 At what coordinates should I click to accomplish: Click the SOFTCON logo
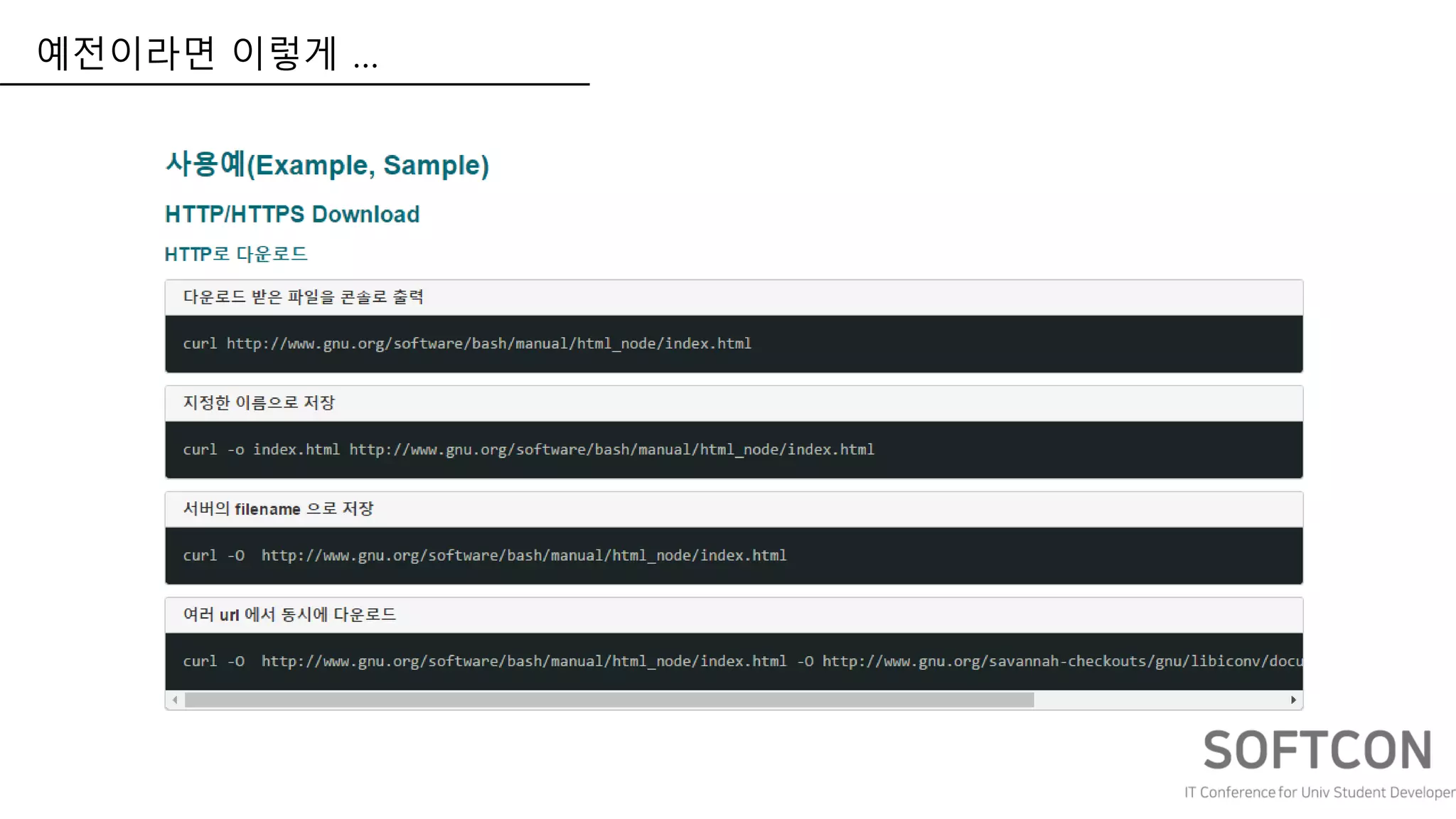[1317, 751]
